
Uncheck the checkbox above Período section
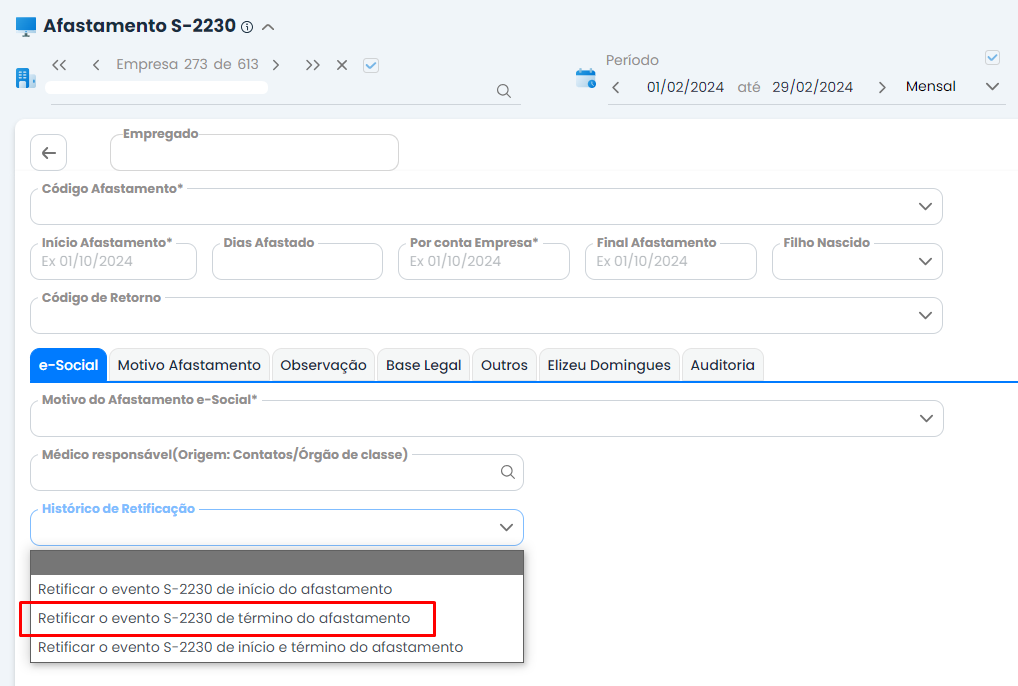coord(992,57)
